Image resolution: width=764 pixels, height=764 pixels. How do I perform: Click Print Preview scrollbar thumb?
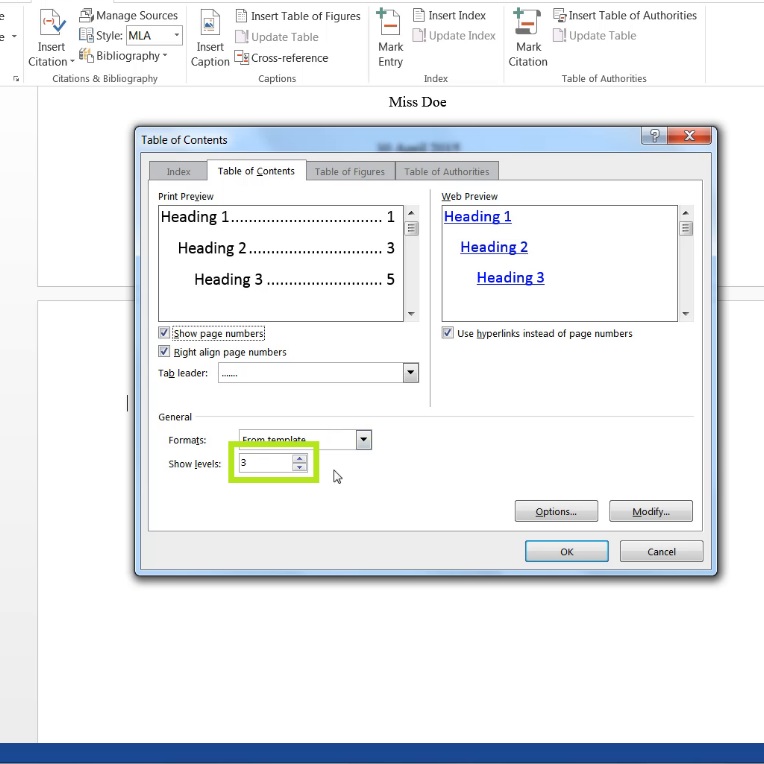pyautogui.click(x=412, y=228)
